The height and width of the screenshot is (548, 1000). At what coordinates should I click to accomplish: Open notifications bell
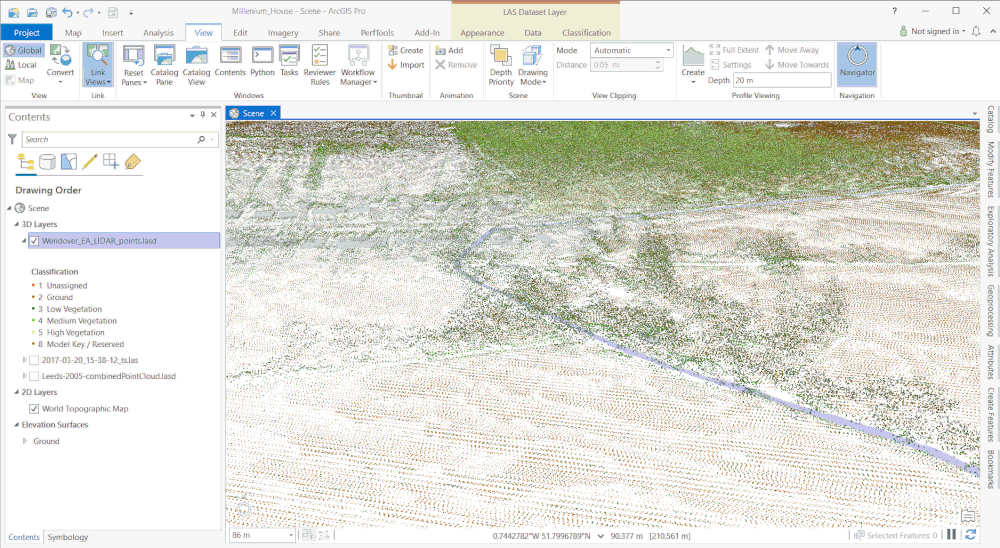point(976,31)
